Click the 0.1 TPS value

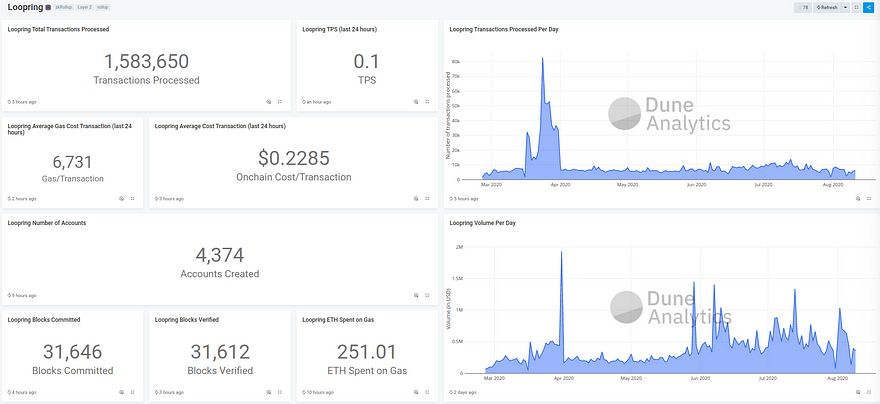click(366, 62)
